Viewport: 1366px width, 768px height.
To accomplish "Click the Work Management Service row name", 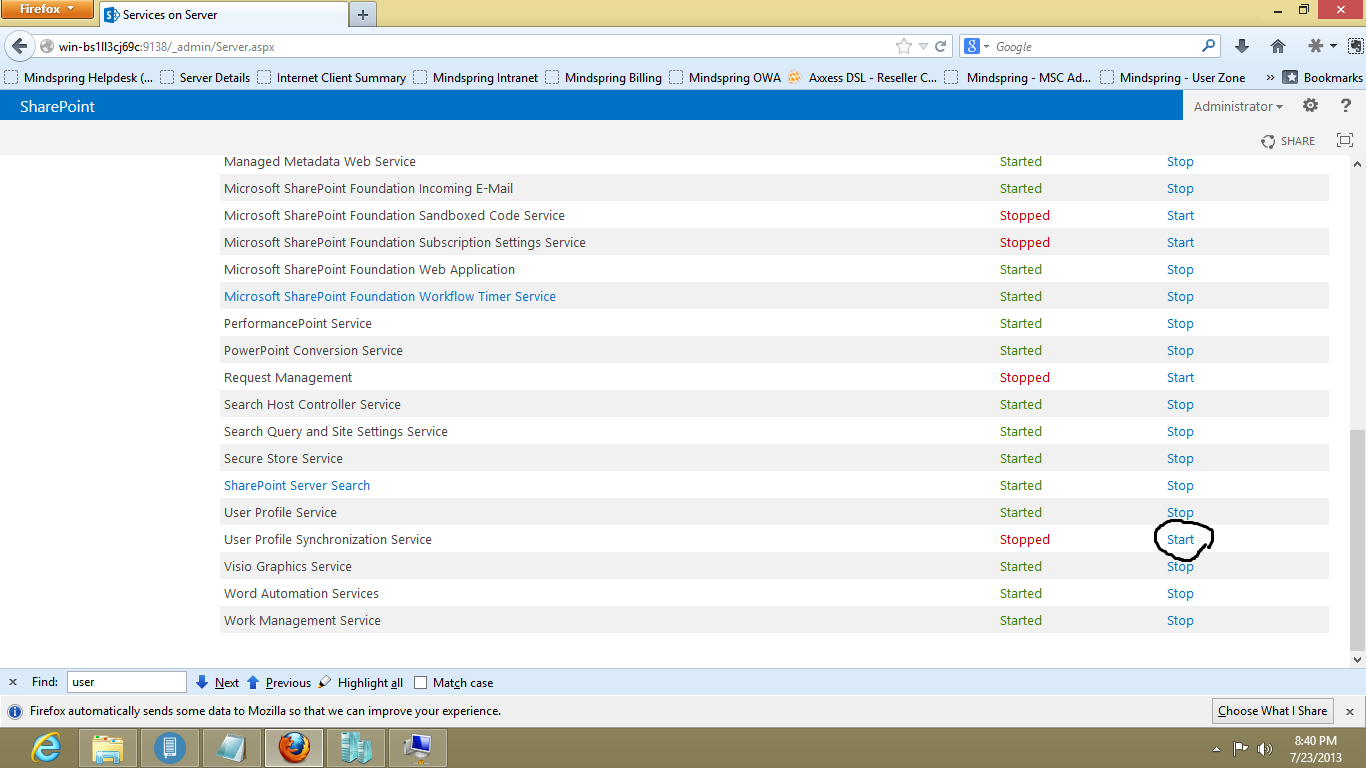I will (x=302, y=620).
